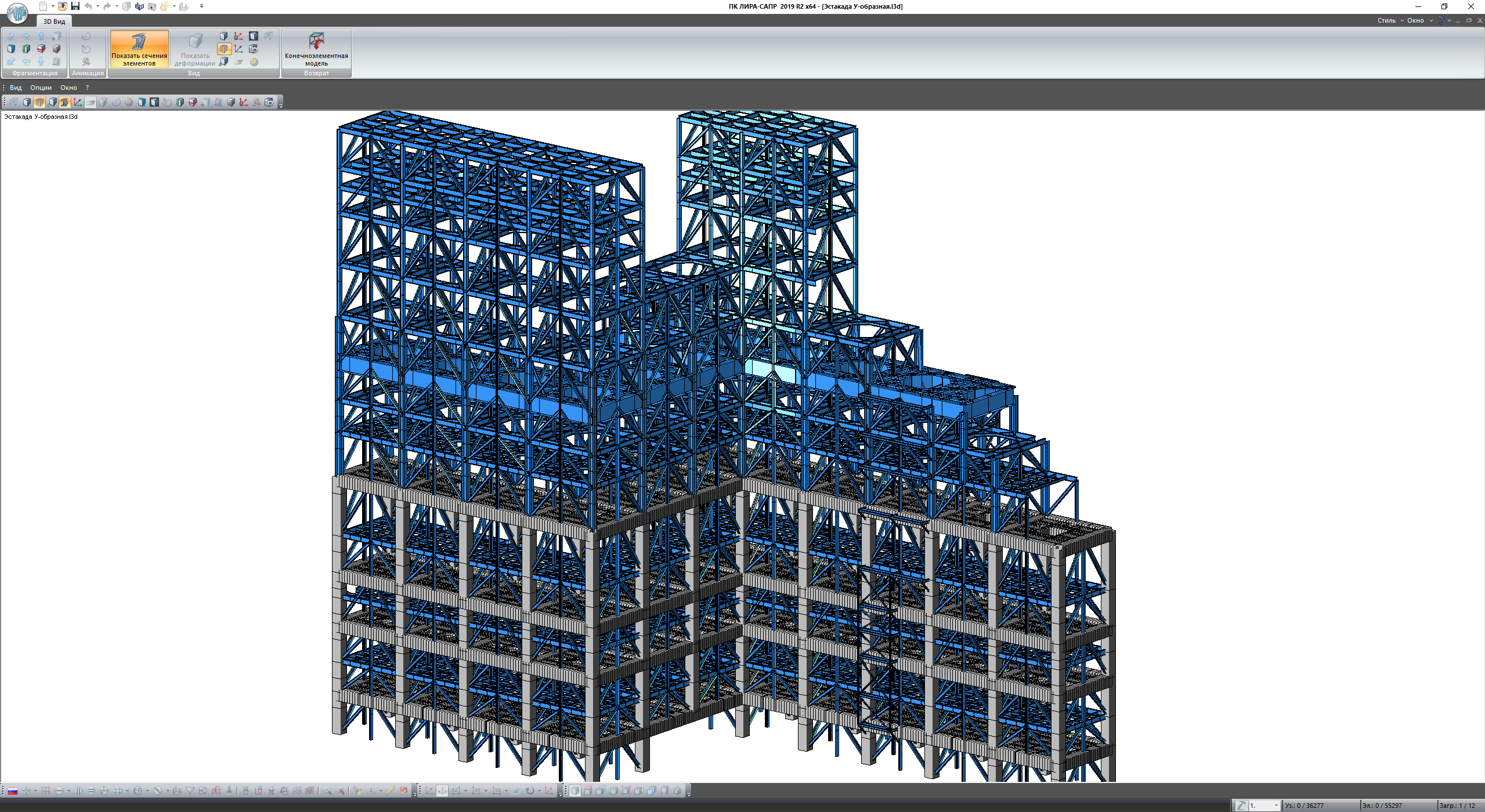Click Конечноэлементная модель return button
1485x812 pixels.
[316, 49]
